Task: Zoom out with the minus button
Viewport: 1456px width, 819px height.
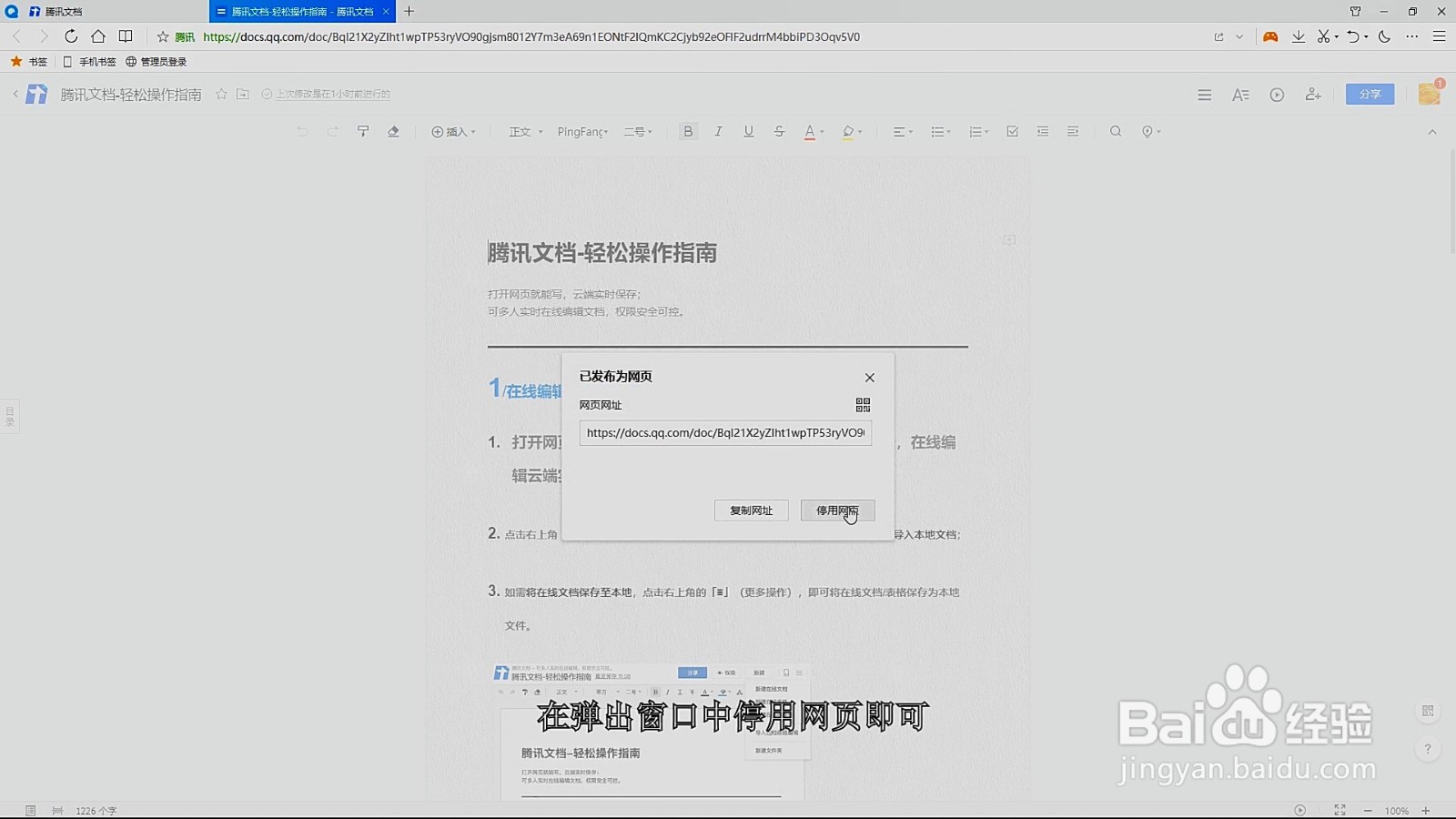Action: (x=1368, y=811)
